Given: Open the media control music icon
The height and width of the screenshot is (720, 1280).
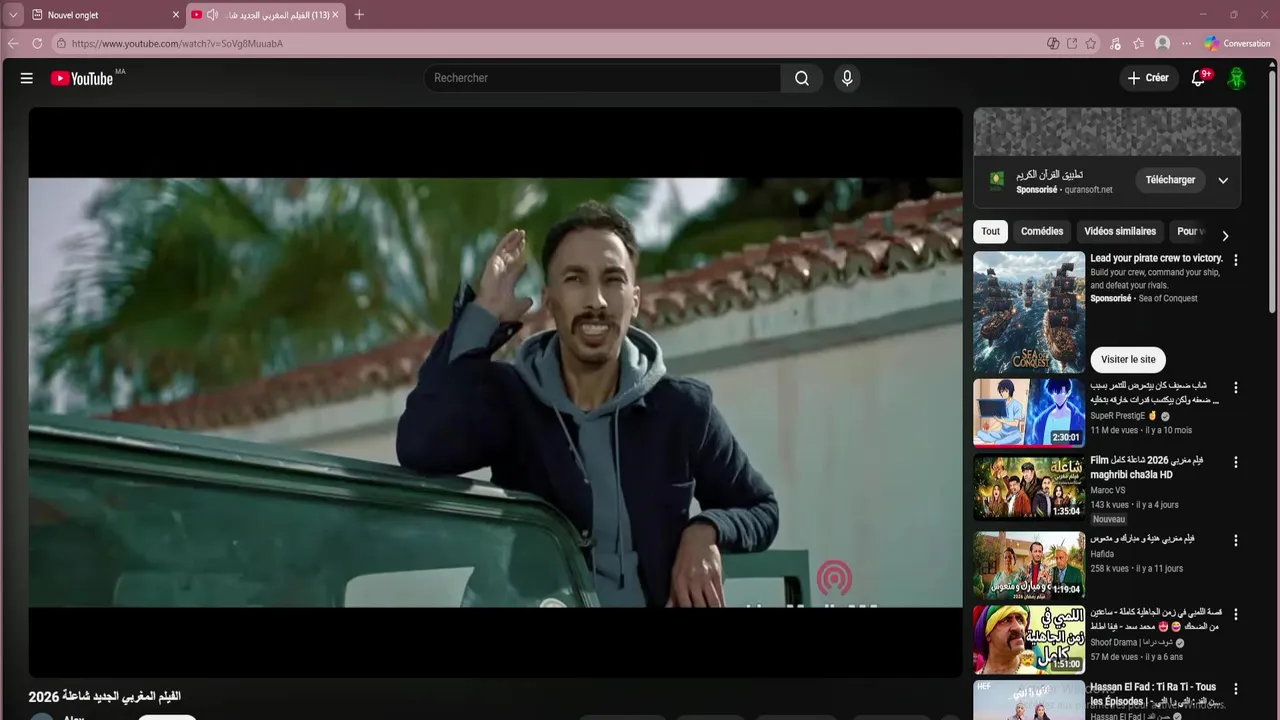Looking at the screenshot, I should [1115, 43].
